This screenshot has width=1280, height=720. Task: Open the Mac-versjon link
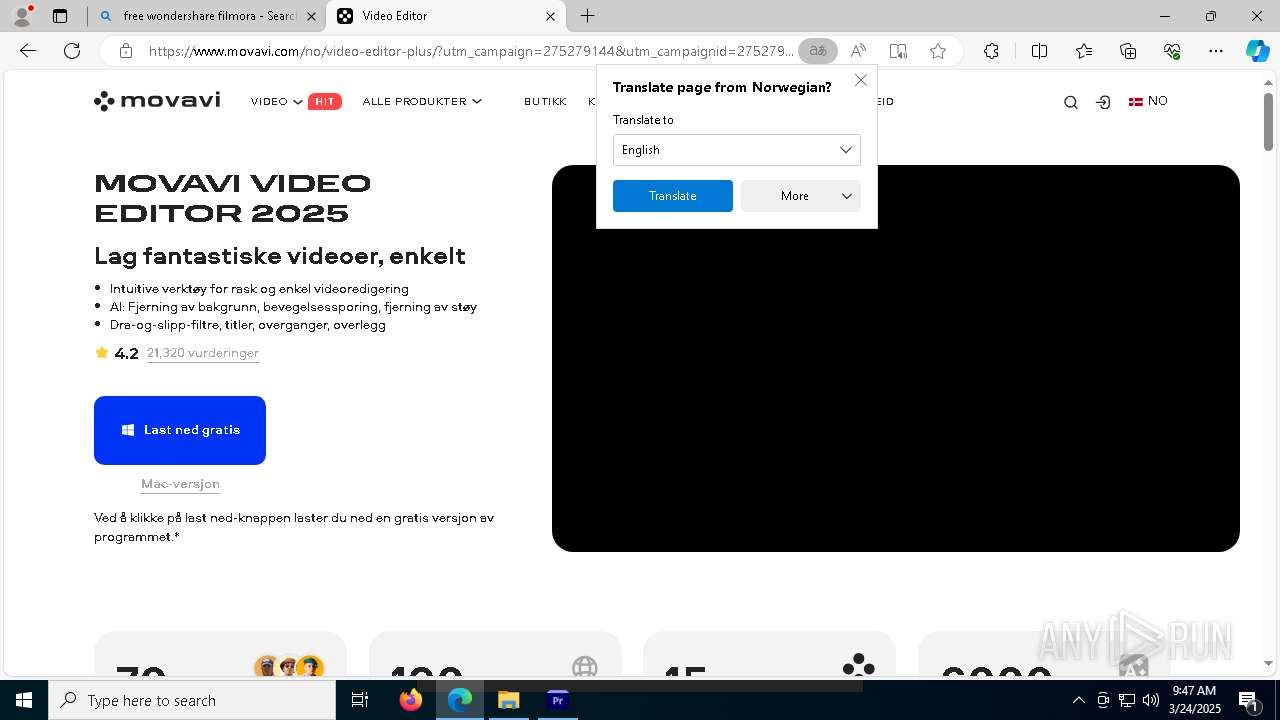(x=180, y=484)
